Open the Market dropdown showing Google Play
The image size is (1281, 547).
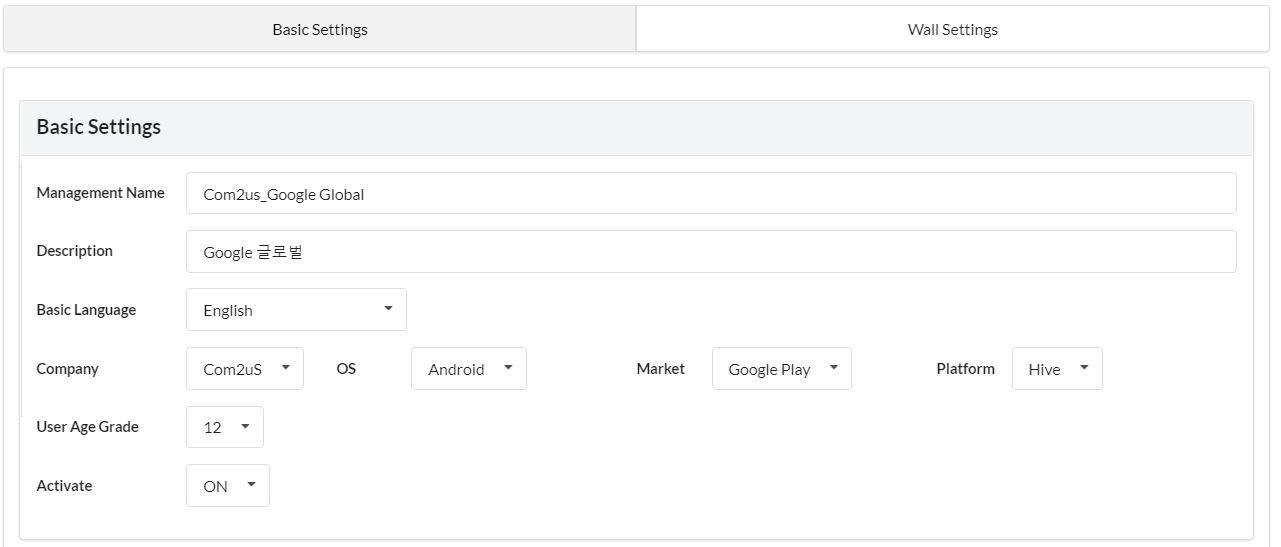(x=782, y=369)
